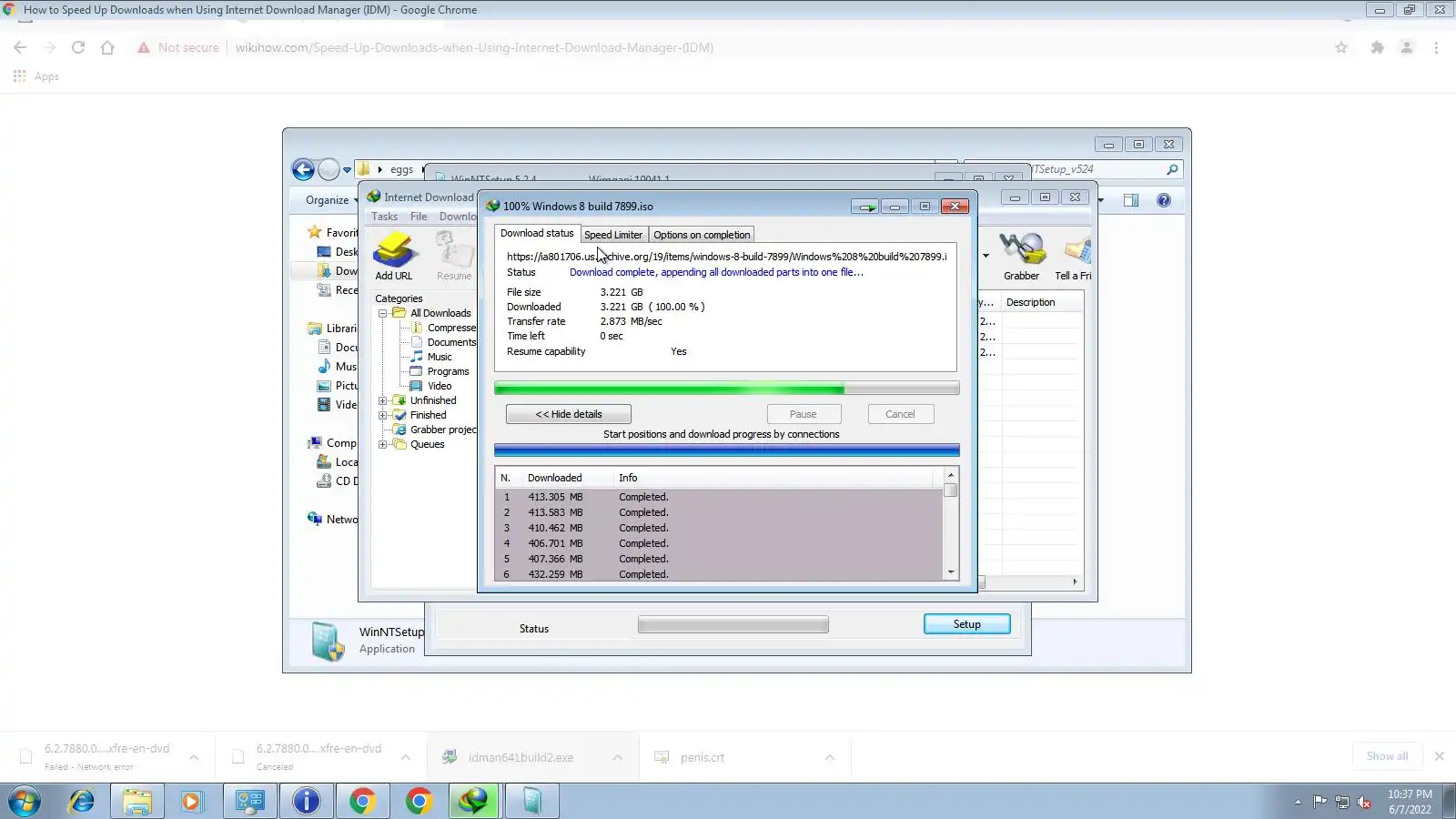Open the Apps shortcut in bookmarks bar
The image size is (1456, 819).
[36, 76]
